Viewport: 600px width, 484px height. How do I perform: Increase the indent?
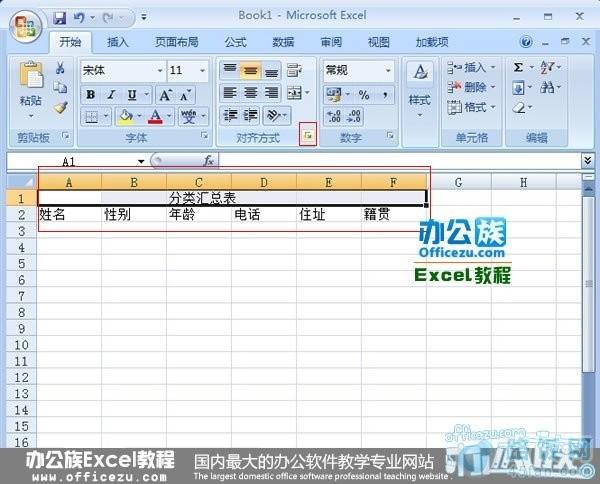tap(251, 116)
